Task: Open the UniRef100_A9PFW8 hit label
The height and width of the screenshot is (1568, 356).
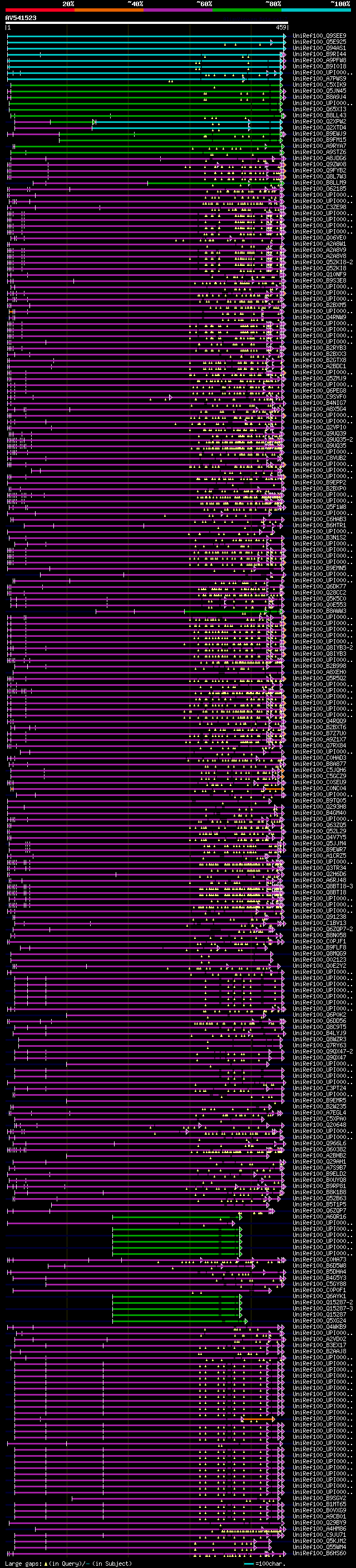Action: click(319, 60)
